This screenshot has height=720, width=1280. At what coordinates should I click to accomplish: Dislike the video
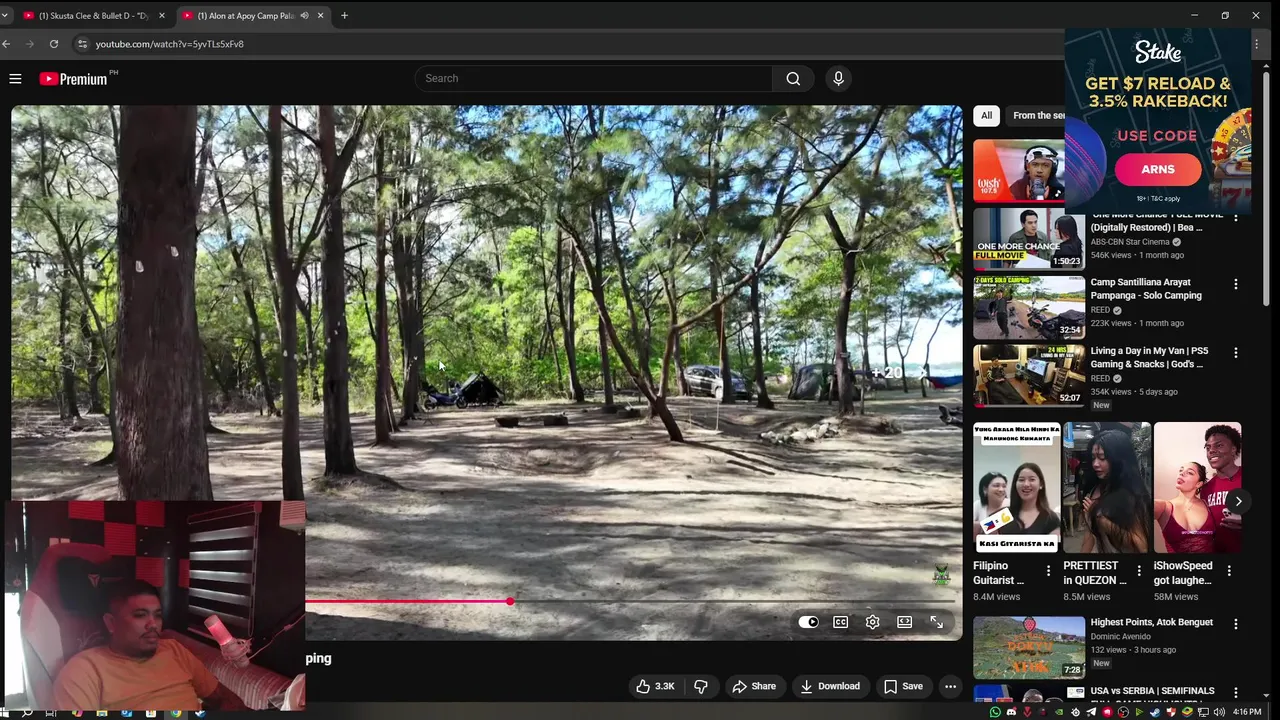click(701, 686)
